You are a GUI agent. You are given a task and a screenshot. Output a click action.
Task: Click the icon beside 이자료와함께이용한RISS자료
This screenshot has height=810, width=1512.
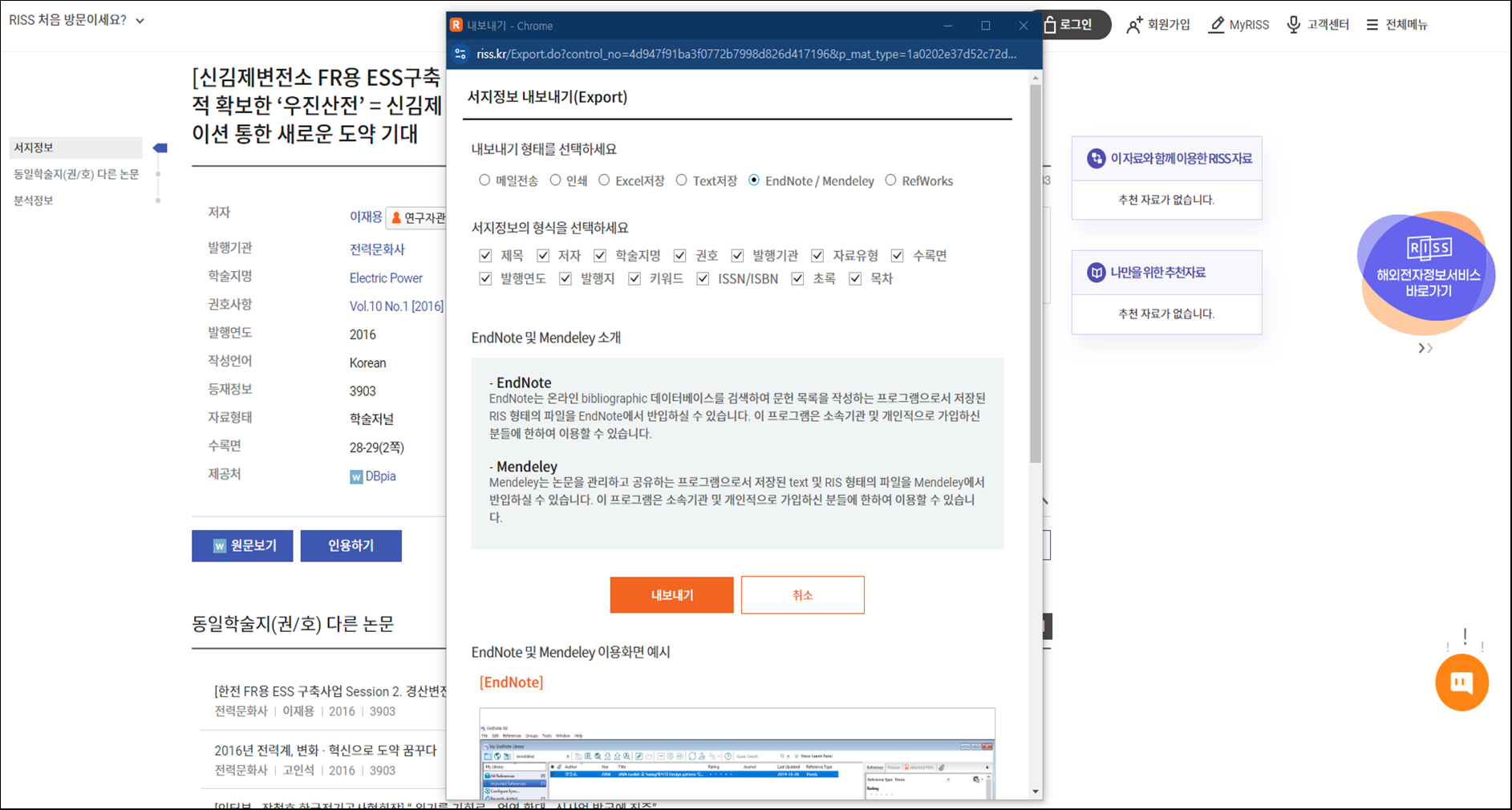pyautogui.click(x=1096, y=158)
